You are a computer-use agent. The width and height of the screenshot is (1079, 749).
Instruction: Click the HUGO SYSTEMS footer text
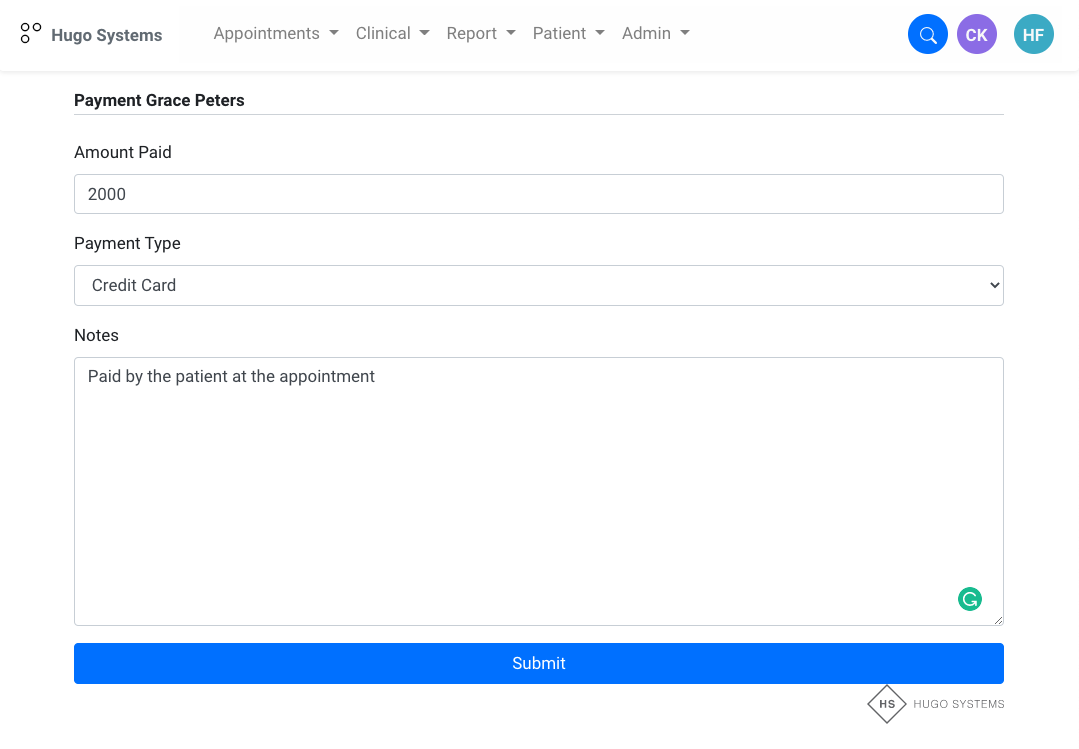[x=958, y=704]
